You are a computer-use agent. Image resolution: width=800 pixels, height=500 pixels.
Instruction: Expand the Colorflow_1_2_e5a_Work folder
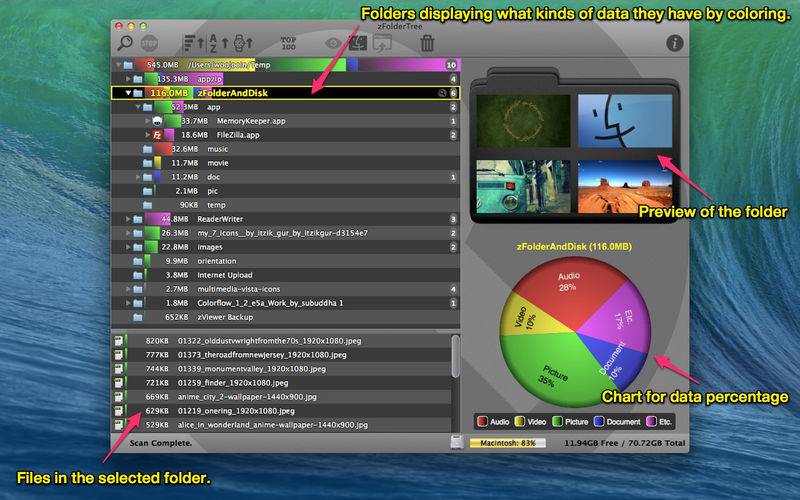[128, 303]
